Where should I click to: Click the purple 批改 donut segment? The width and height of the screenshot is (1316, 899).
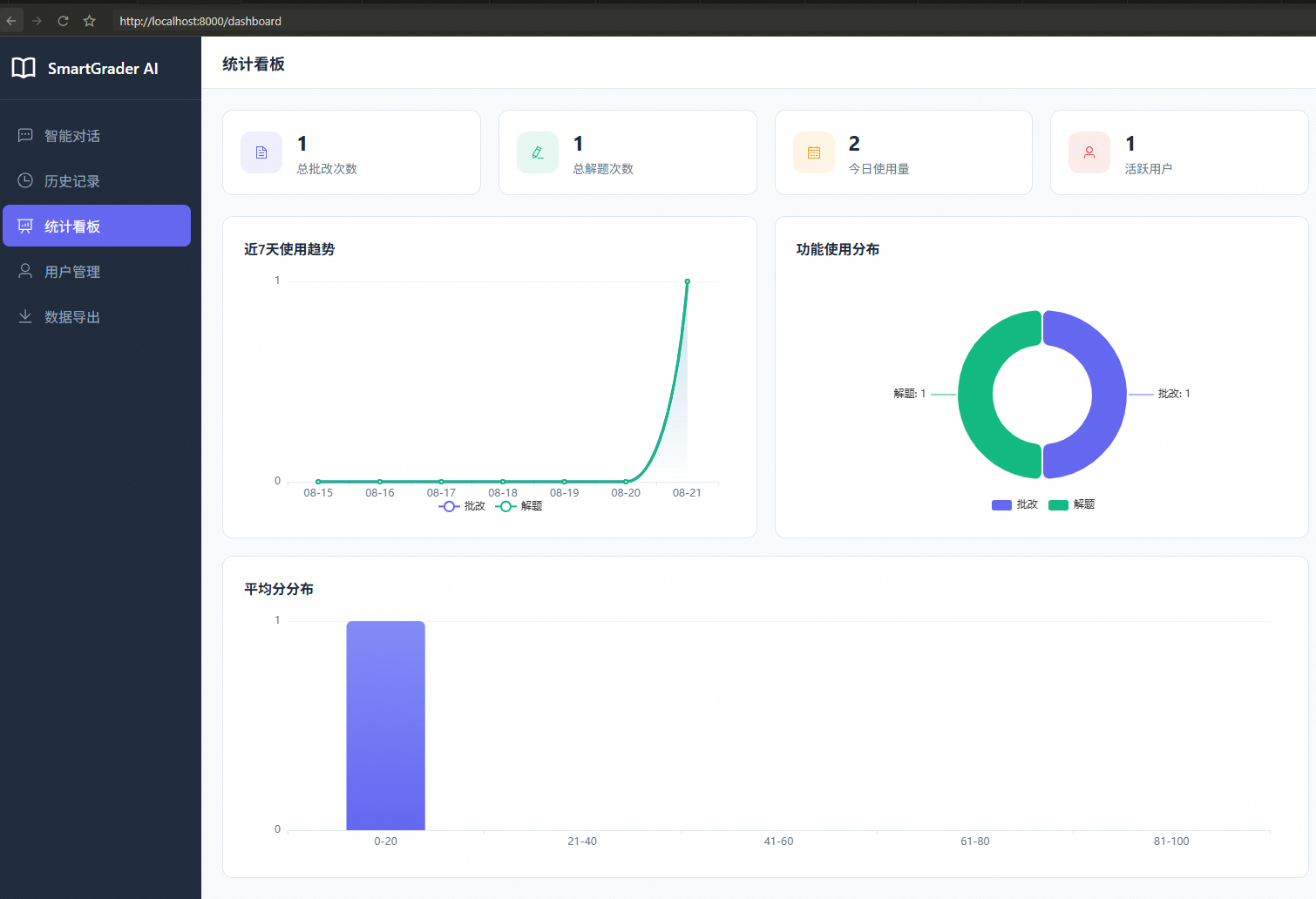tap(1108, 395)
